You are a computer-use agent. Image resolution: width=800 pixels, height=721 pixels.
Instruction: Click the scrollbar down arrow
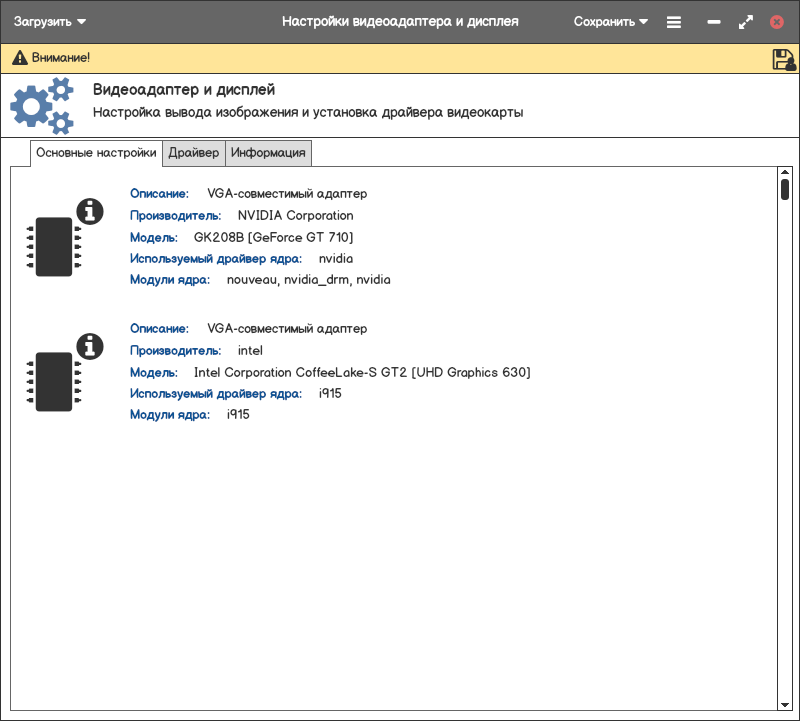pyautogui.click(x=785, y=704)
